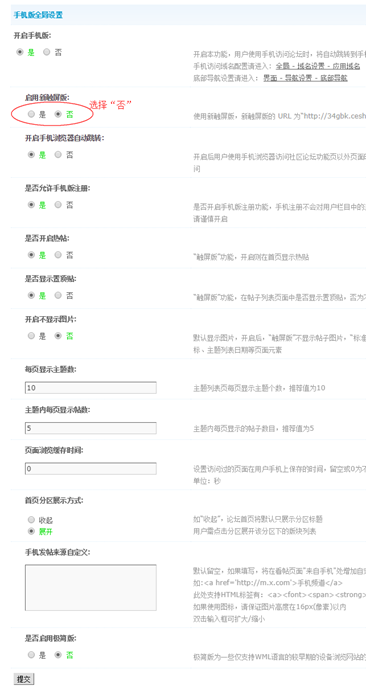Choose 是 for 是否启用极简版
The image size is (367, 695).
coord(31,654)
